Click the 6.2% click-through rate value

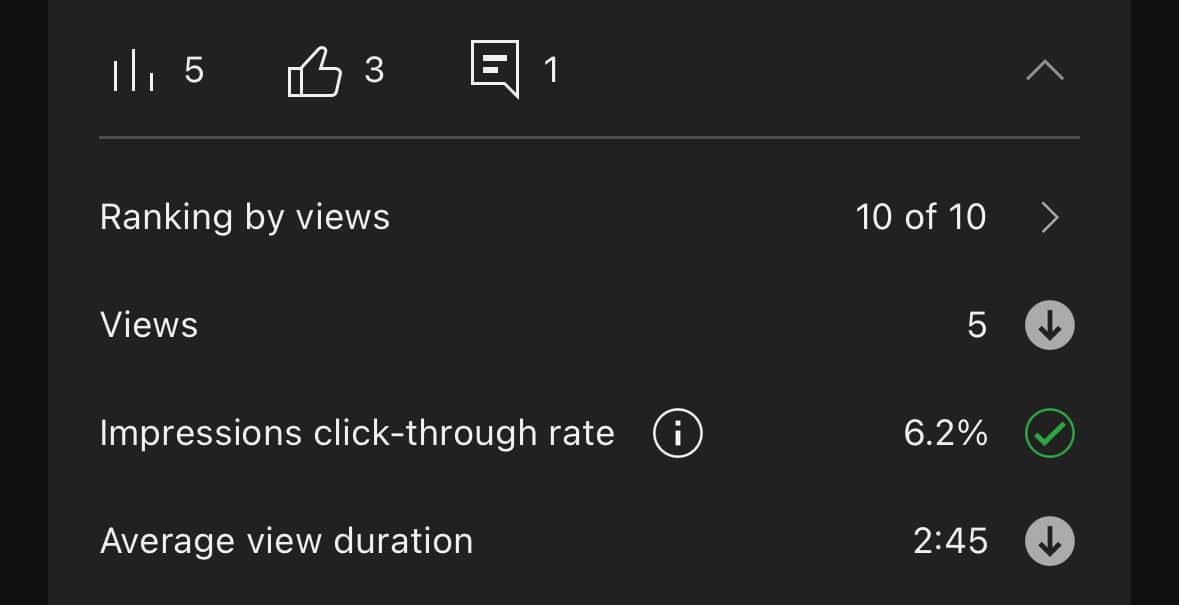click(x=946, y=434)
